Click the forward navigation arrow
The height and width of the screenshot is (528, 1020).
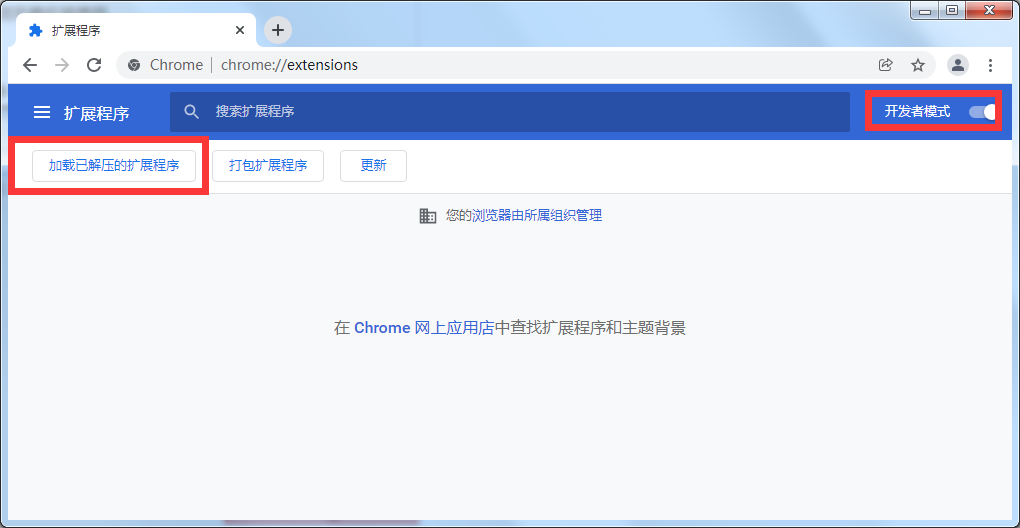[x=62, y=65]
